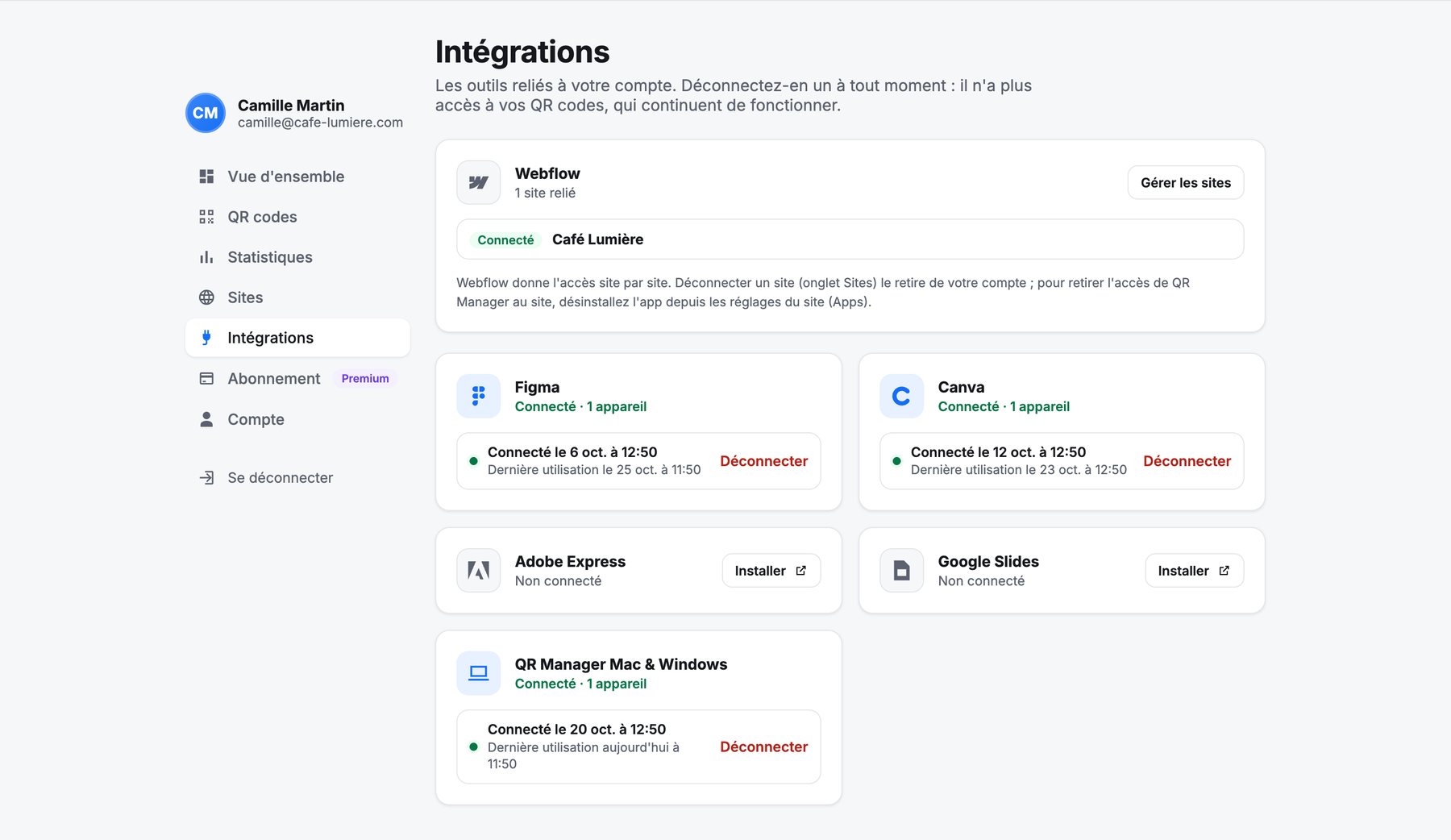Click external link icon in Adobe Express Installer
The image size is (1451, 840).
[x=800, y=571]
